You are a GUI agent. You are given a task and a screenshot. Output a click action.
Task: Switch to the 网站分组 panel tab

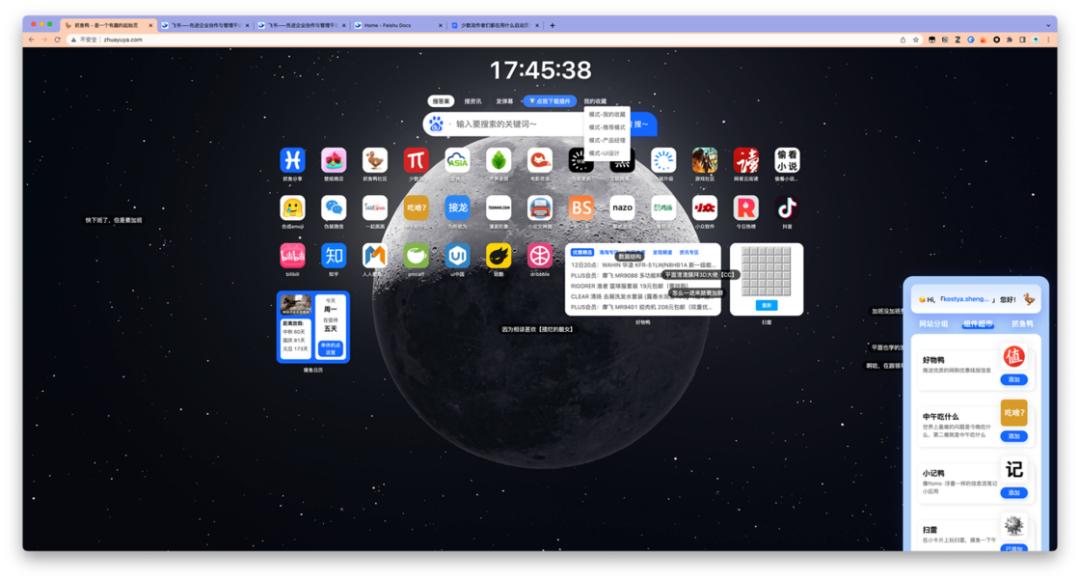click(x=934, y=323)
